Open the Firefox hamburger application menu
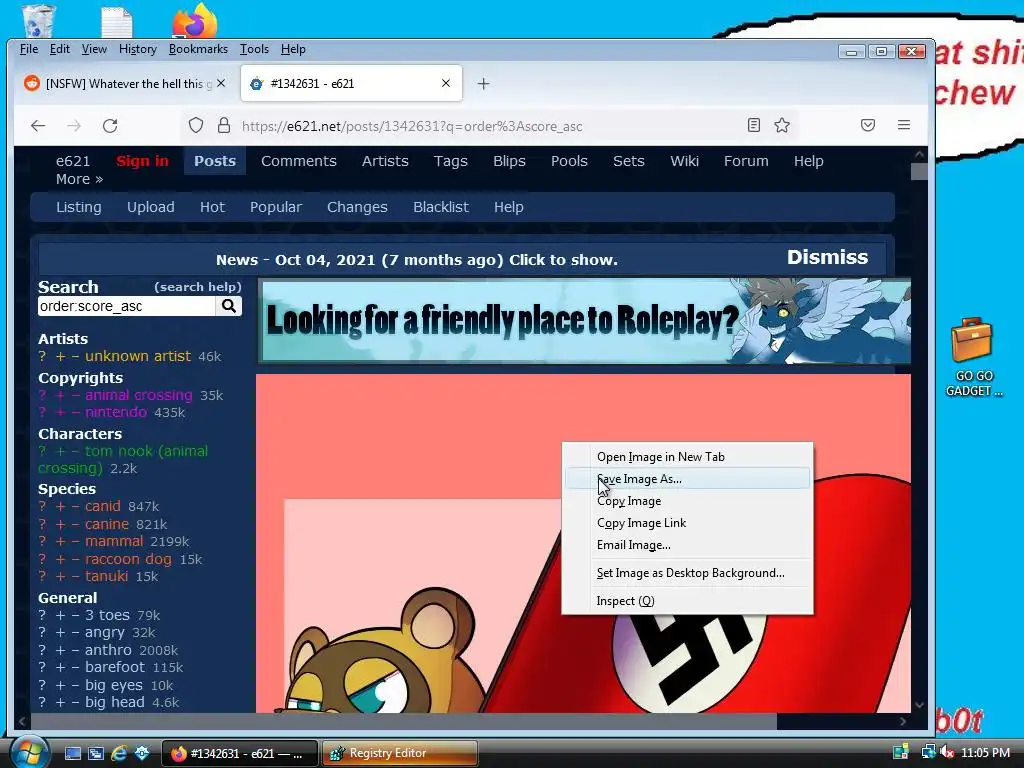Viewport: 1024px width, 768px height. point(904,125)
